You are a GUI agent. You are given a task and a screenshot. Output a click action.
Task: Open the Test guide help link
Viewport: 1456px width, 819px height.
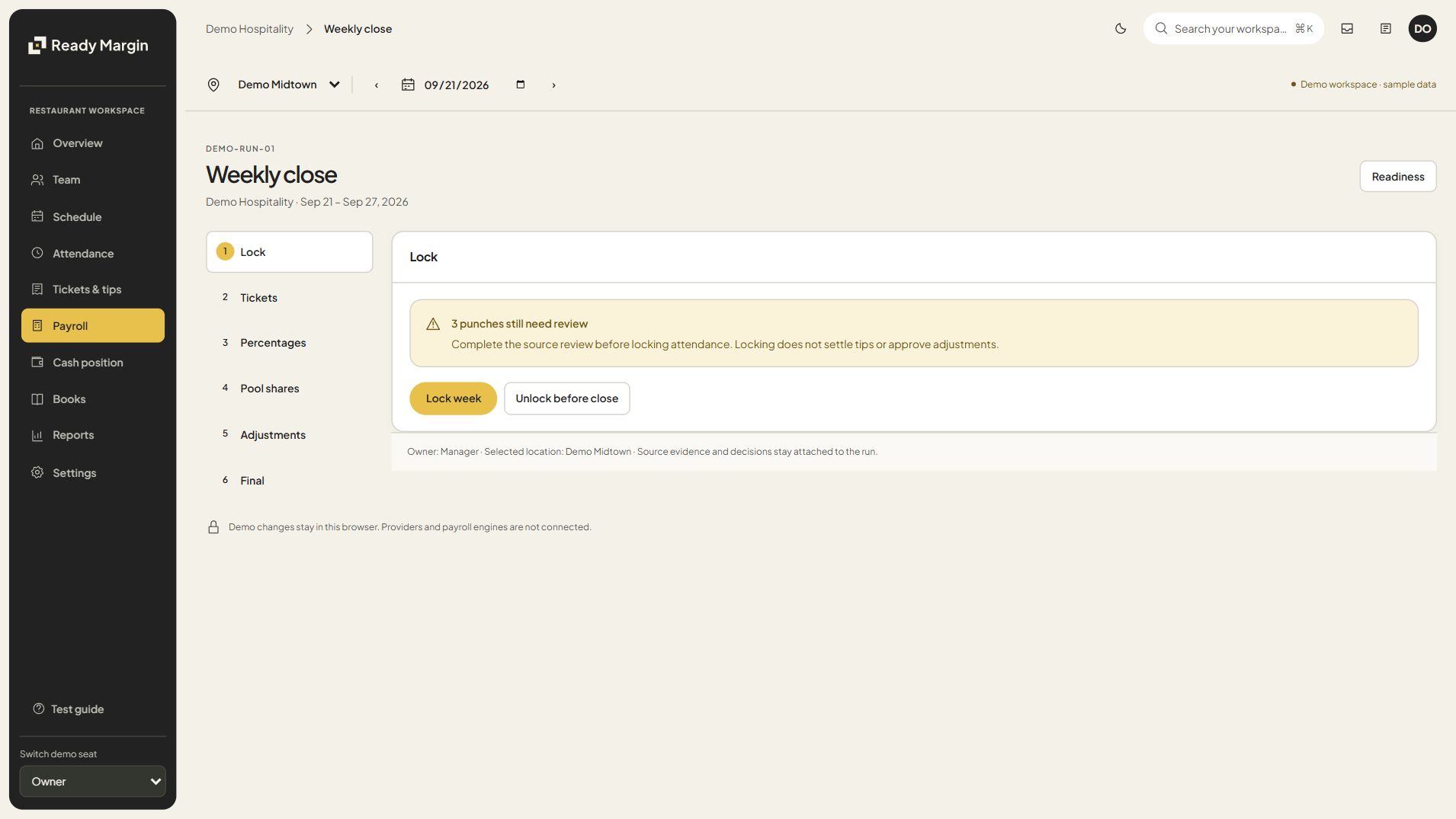[x=69, y=709]
